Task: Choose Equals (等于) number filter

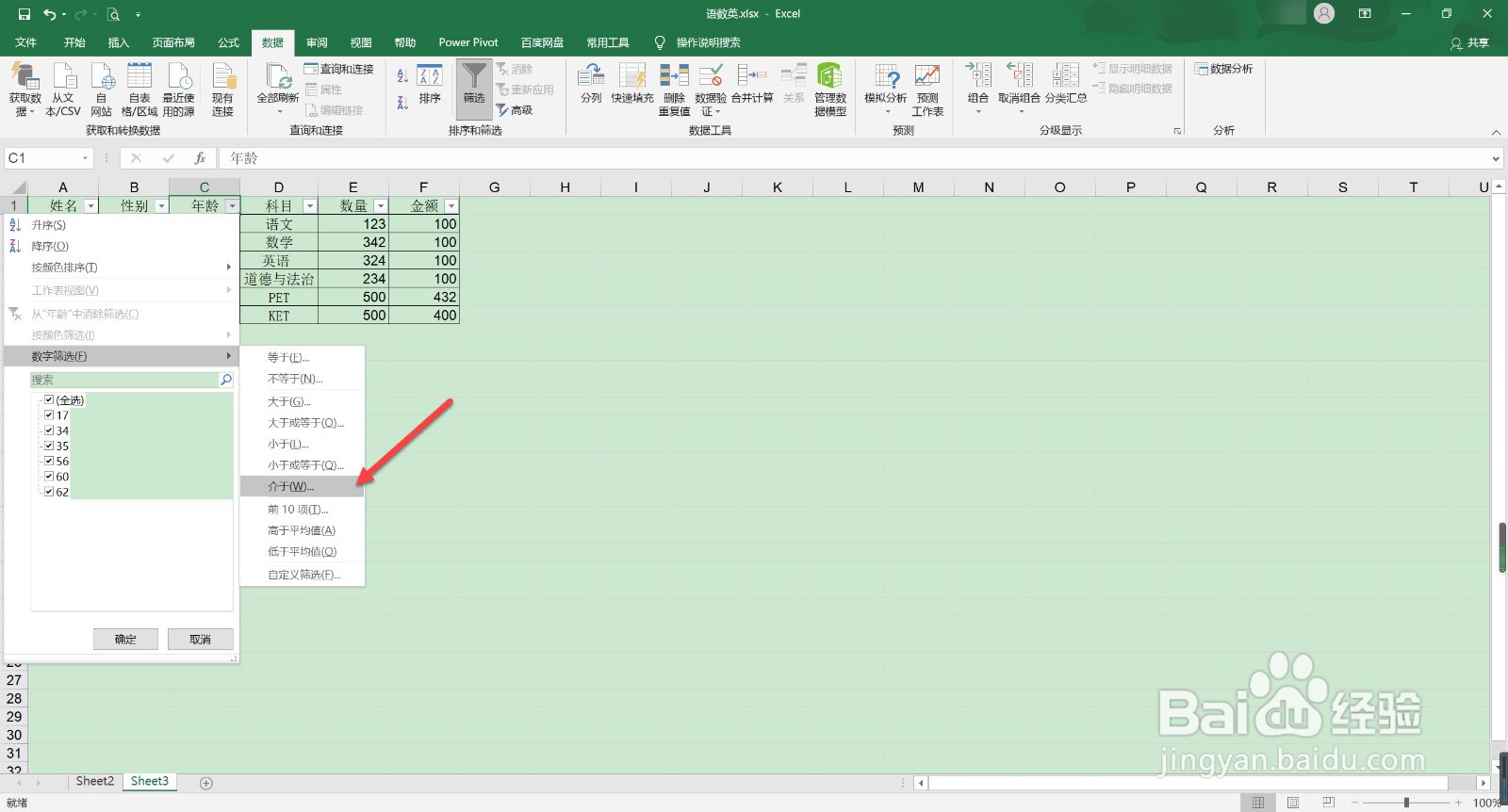Action: 302,357
